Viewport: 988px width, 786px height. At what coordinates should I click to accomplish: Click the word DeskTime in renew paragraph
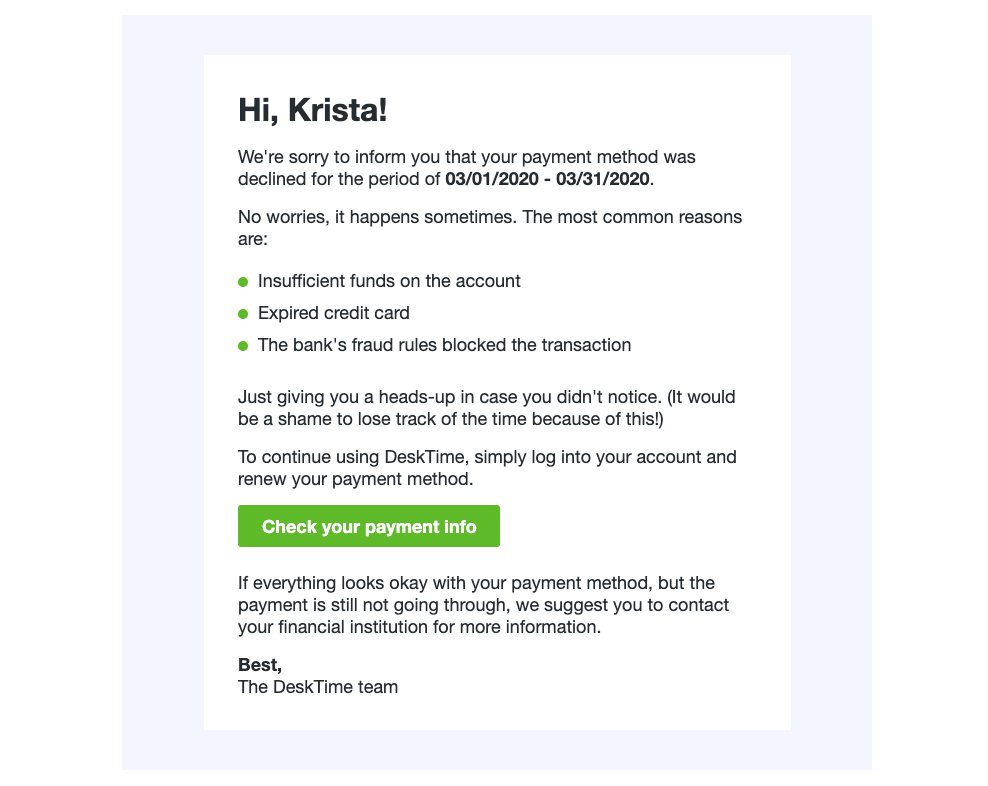click(x=426, y=457)
